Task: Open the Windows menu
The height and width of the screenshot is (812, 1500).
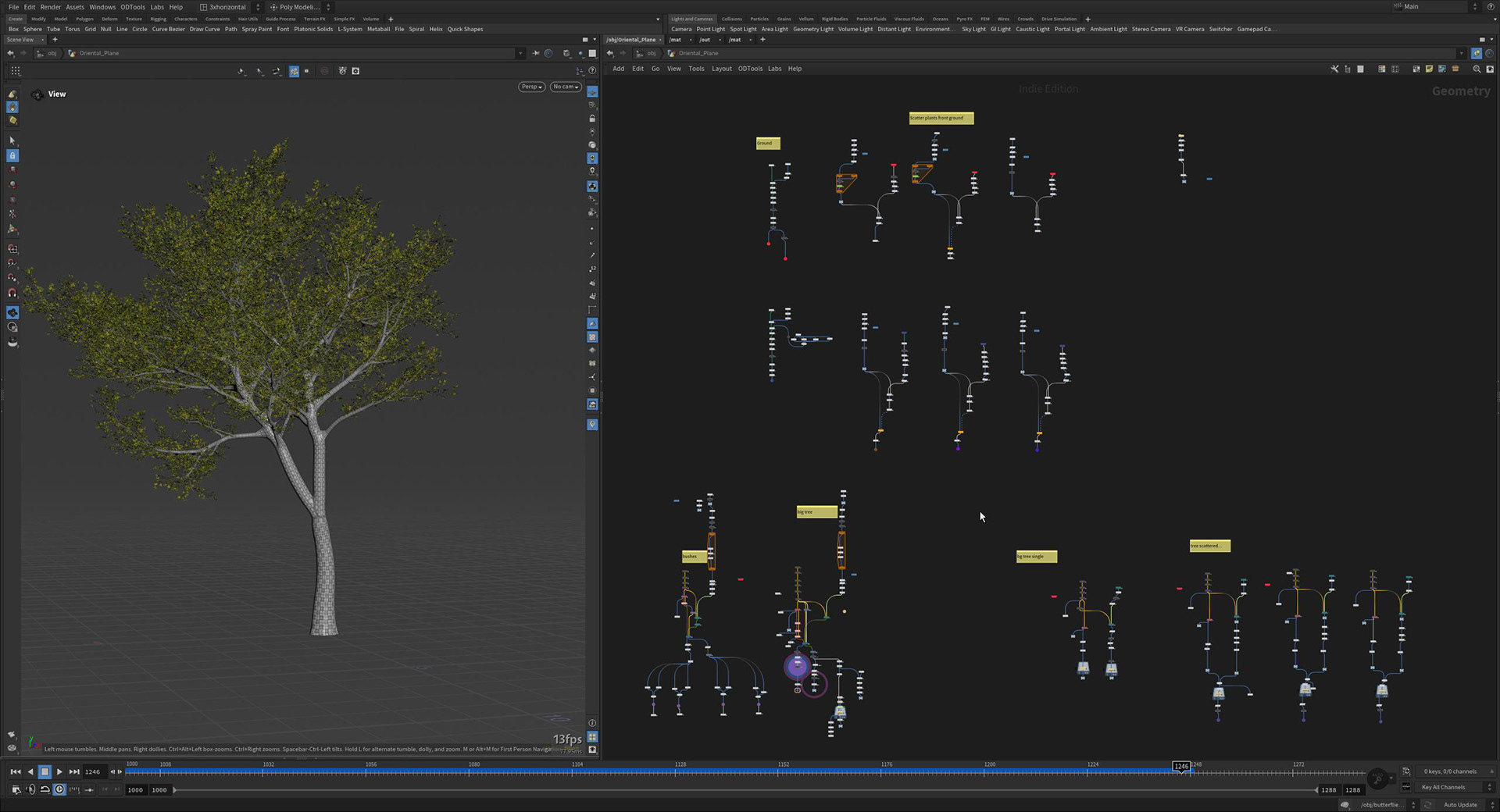Action: 102,7
